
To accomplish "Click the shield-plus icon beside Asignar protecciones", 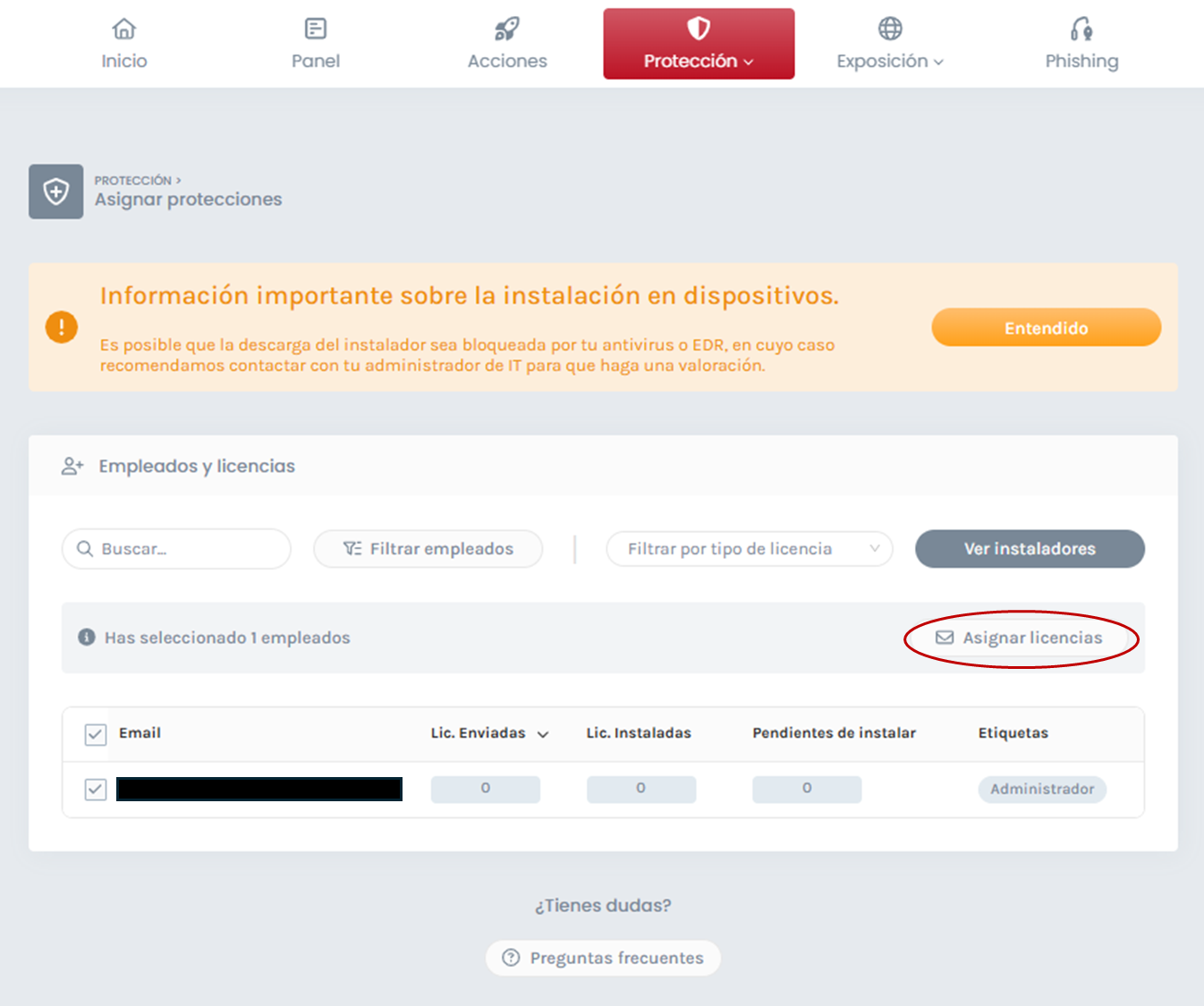I will (56, 191).
